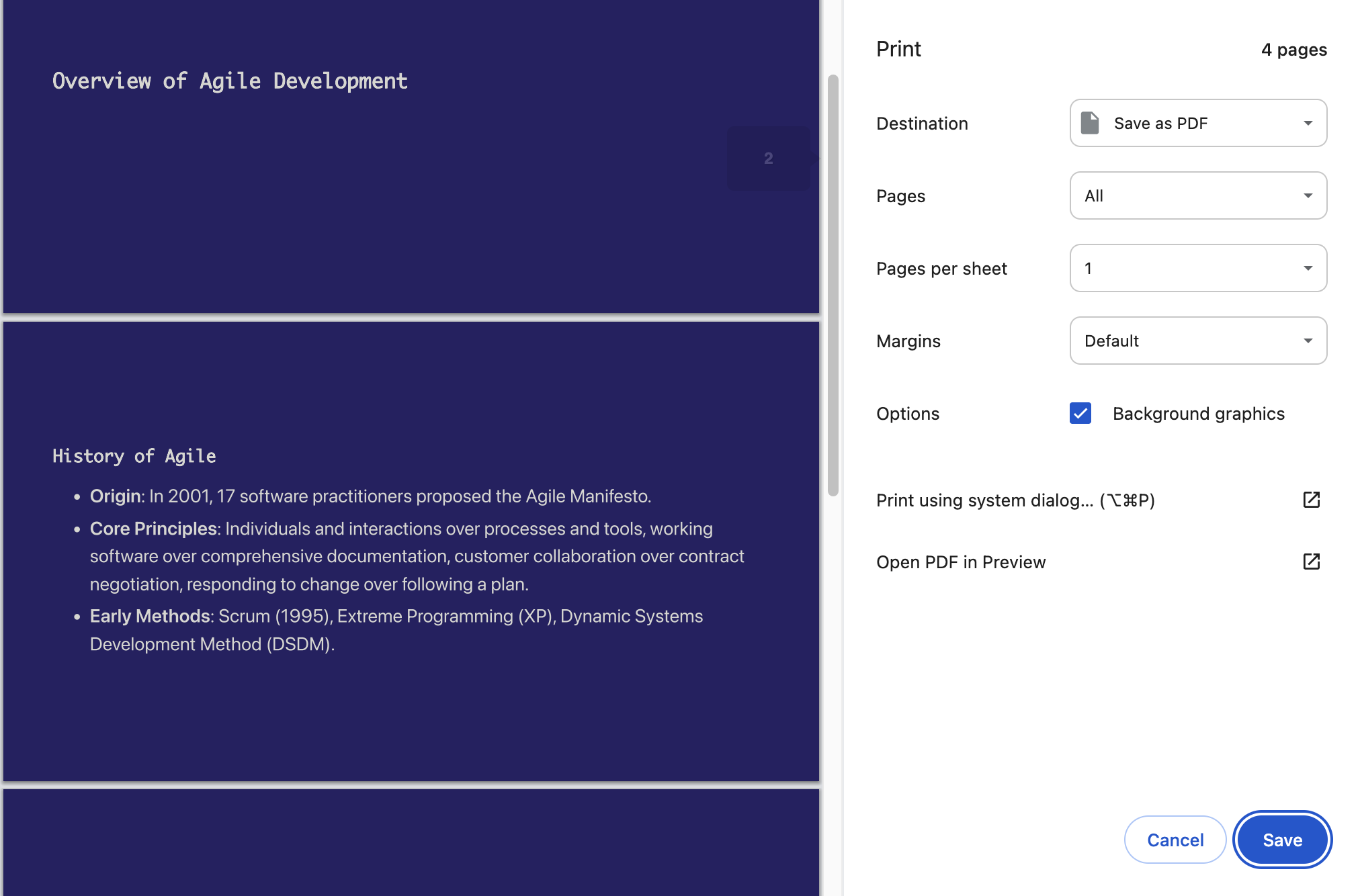Viewport: 1360px width, 896px height.
Task: Click the Save button
Action: pos(1282,840)
